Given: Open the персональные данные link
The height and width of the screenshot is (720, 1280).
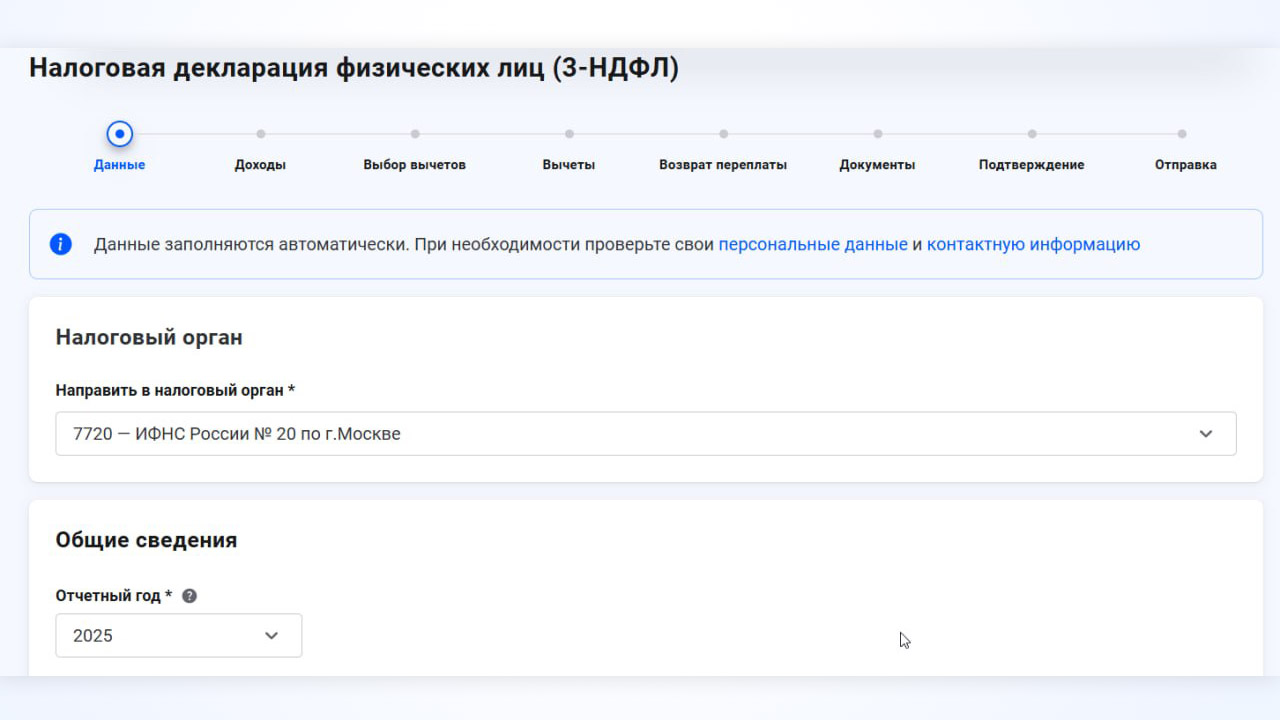Looking at the screenshot, I should point(812,244).
